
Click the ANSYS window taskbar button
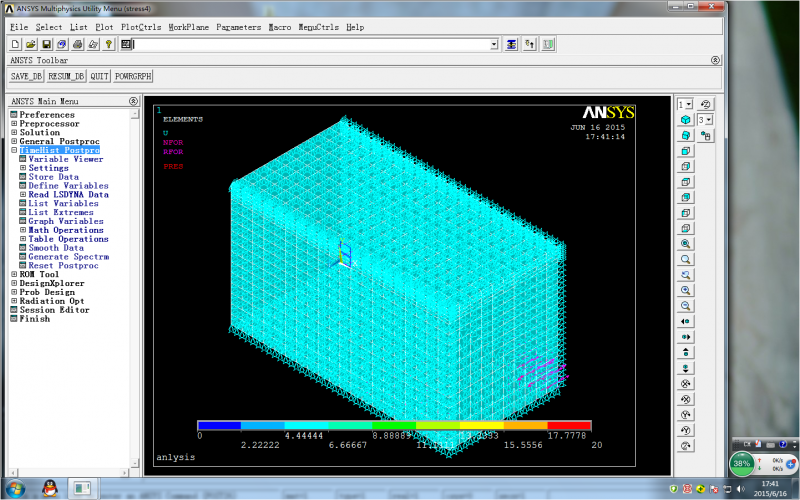[82, 489]
